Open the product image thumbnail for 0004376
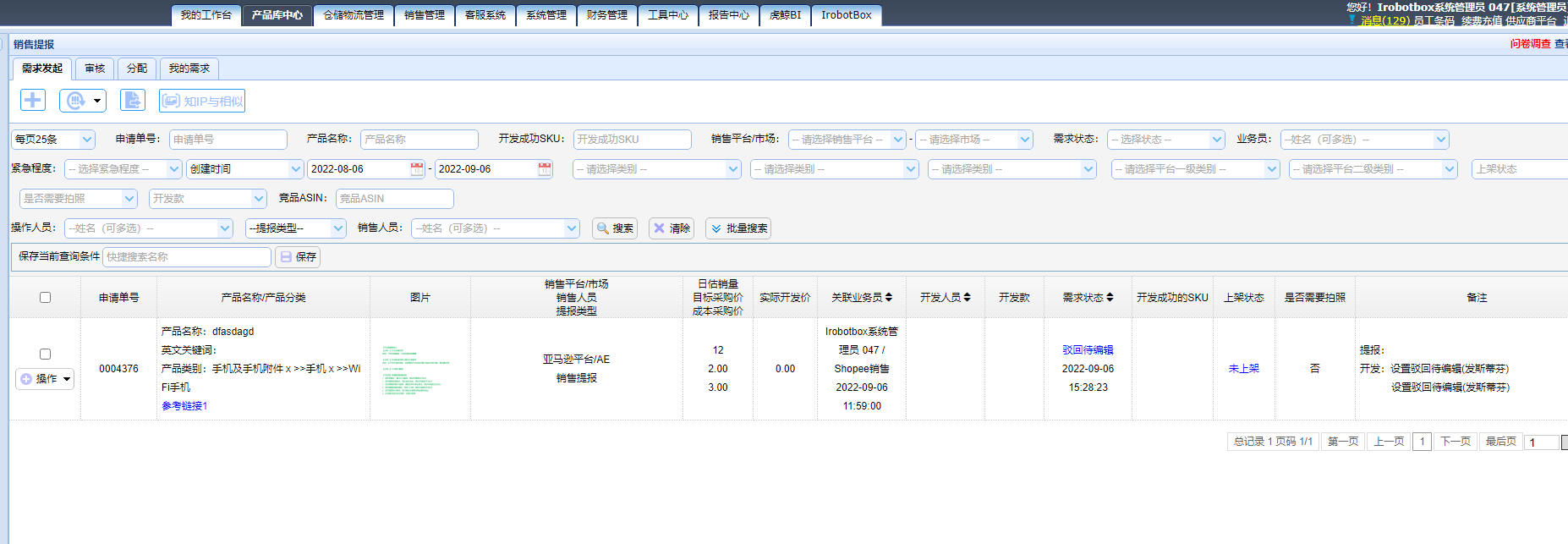 click(x=415, y=371)
